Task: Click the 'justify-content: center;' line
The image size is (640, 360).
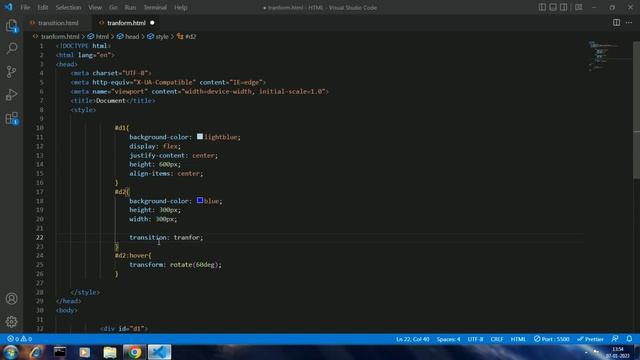Action: (173, 155)
